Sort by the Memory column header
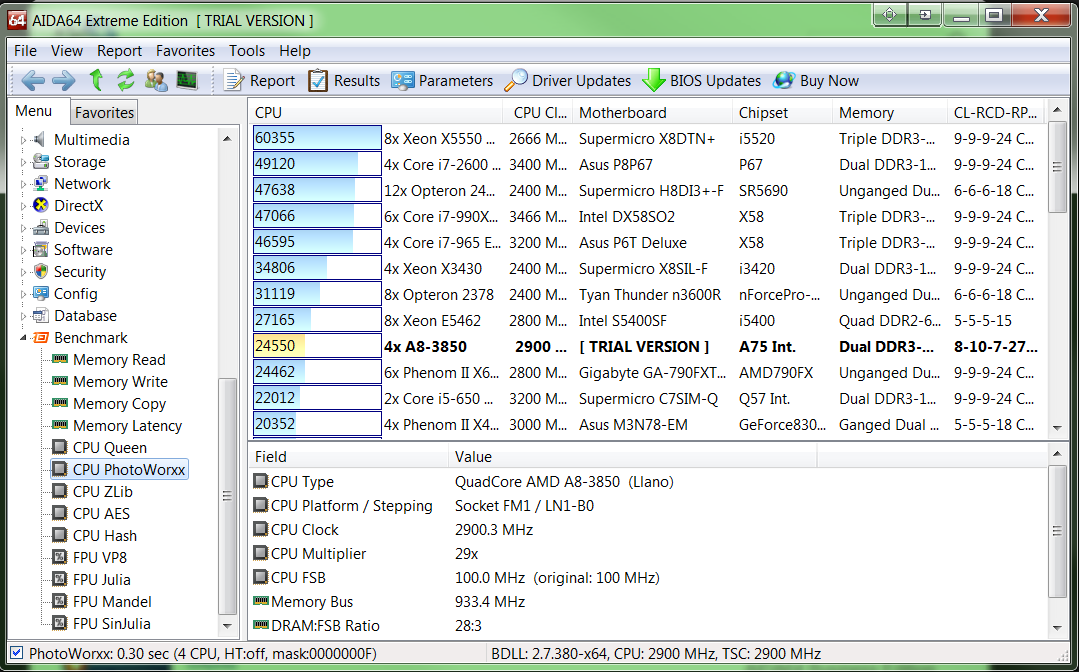 click(x=890, y=113)
